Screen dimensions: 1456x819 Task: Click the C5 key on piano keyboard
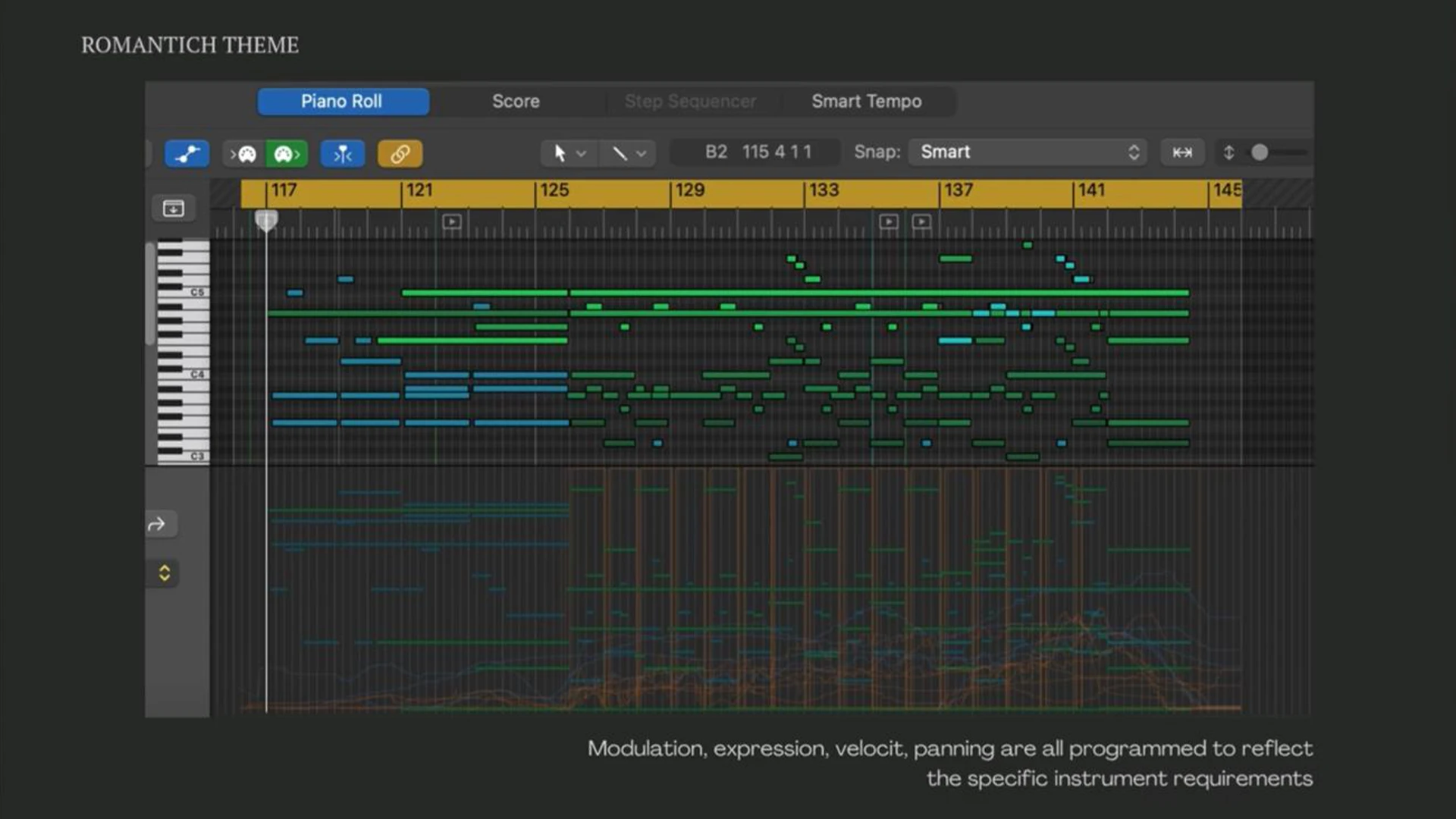183,292
